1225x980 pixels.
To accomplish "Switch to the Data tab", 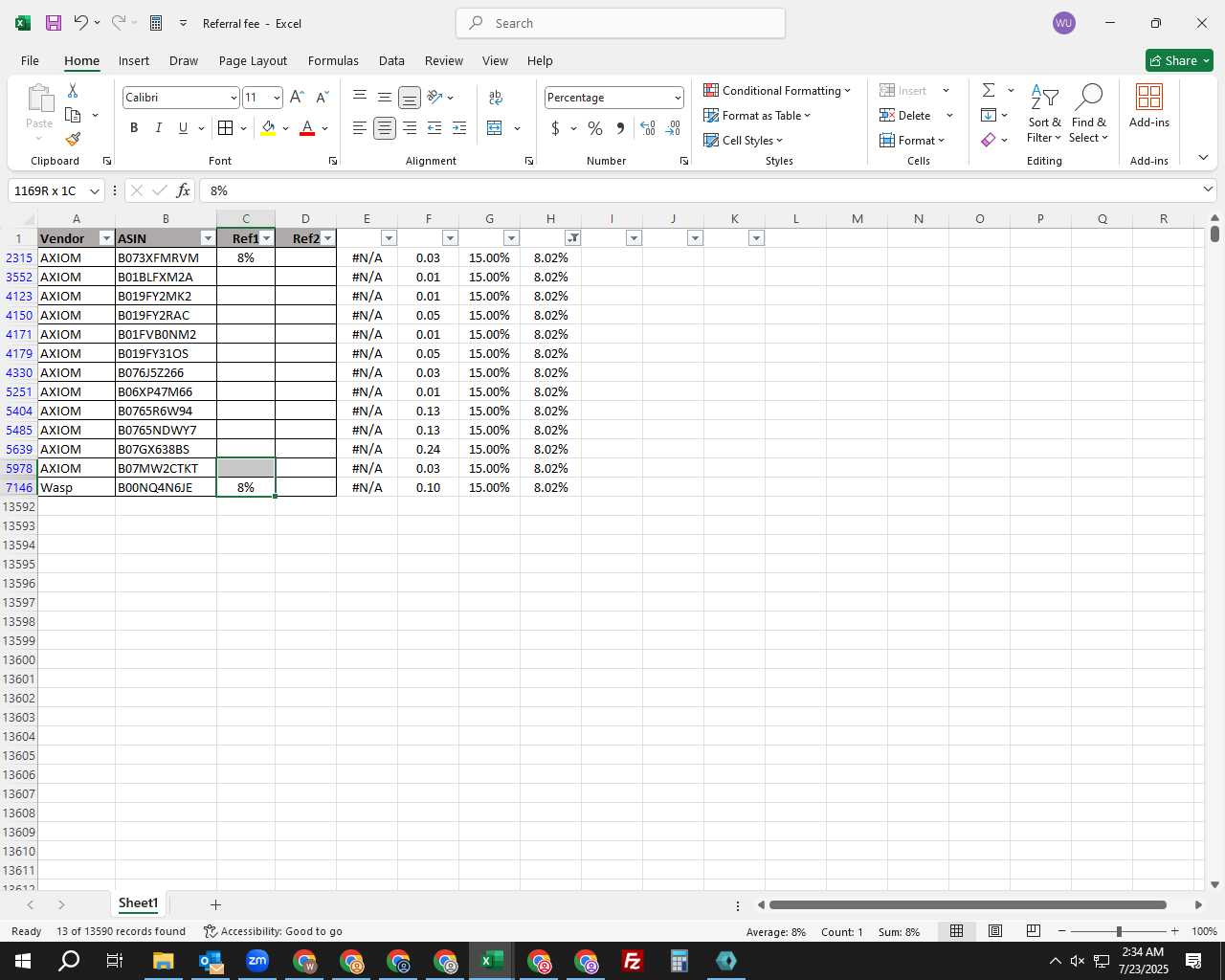I will coord(391,60).
